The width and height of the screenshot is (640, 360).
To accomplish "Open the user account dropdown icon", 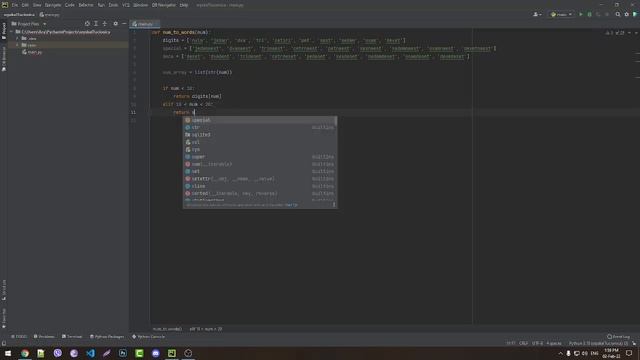I will coord(537,14).
